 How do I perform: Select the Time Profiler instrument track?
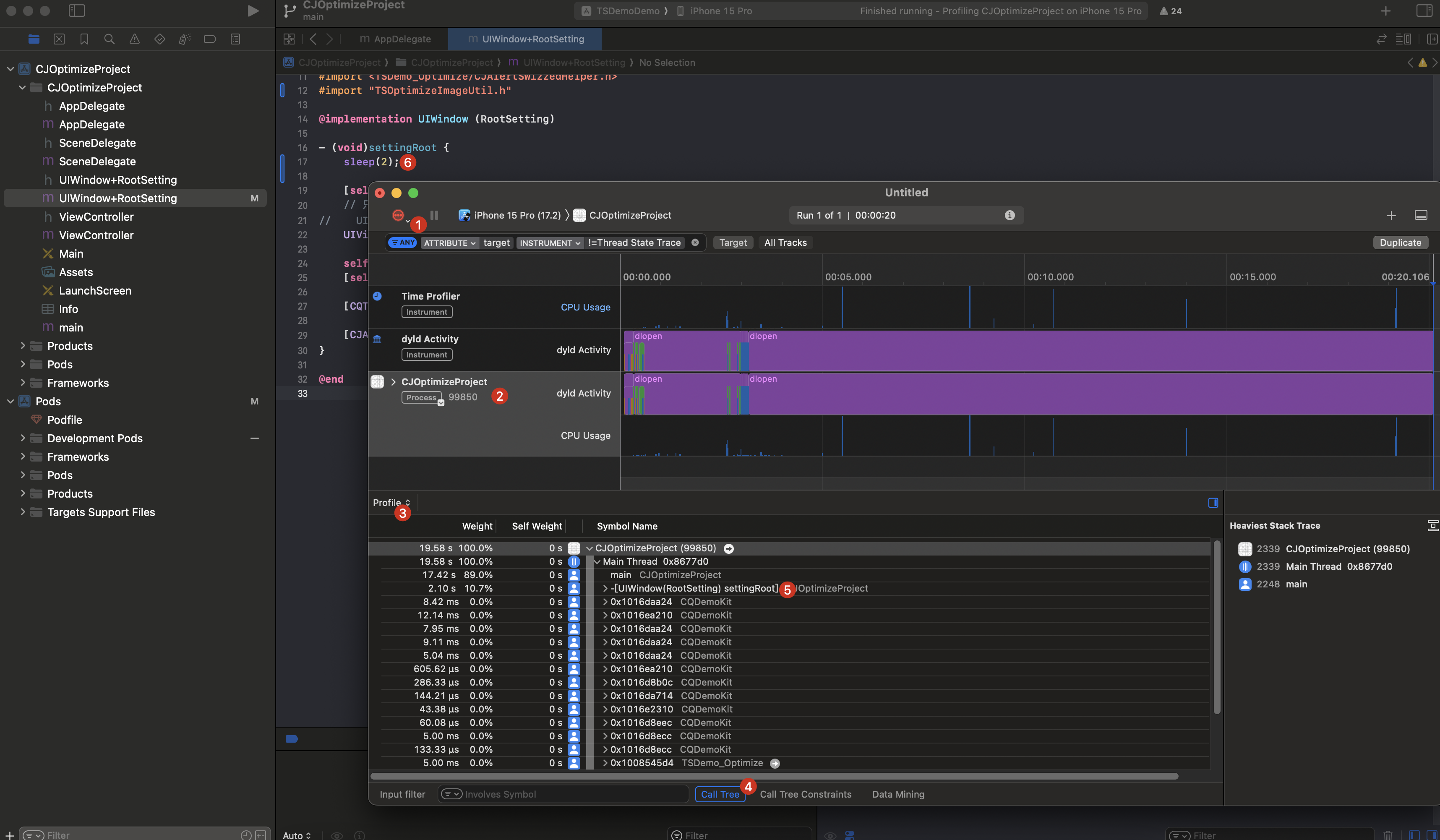coord(494,307)
